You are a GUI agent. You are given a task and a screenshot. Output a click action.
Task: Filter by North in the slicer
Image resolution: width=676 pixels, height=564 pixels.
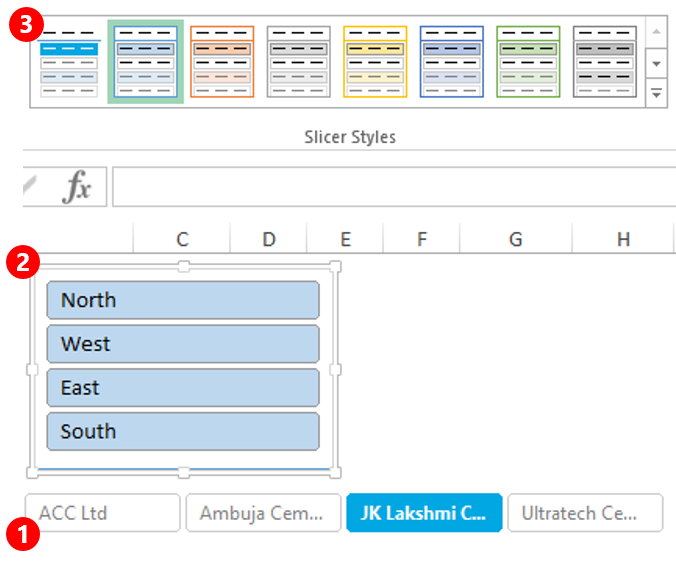pos(183,300)
